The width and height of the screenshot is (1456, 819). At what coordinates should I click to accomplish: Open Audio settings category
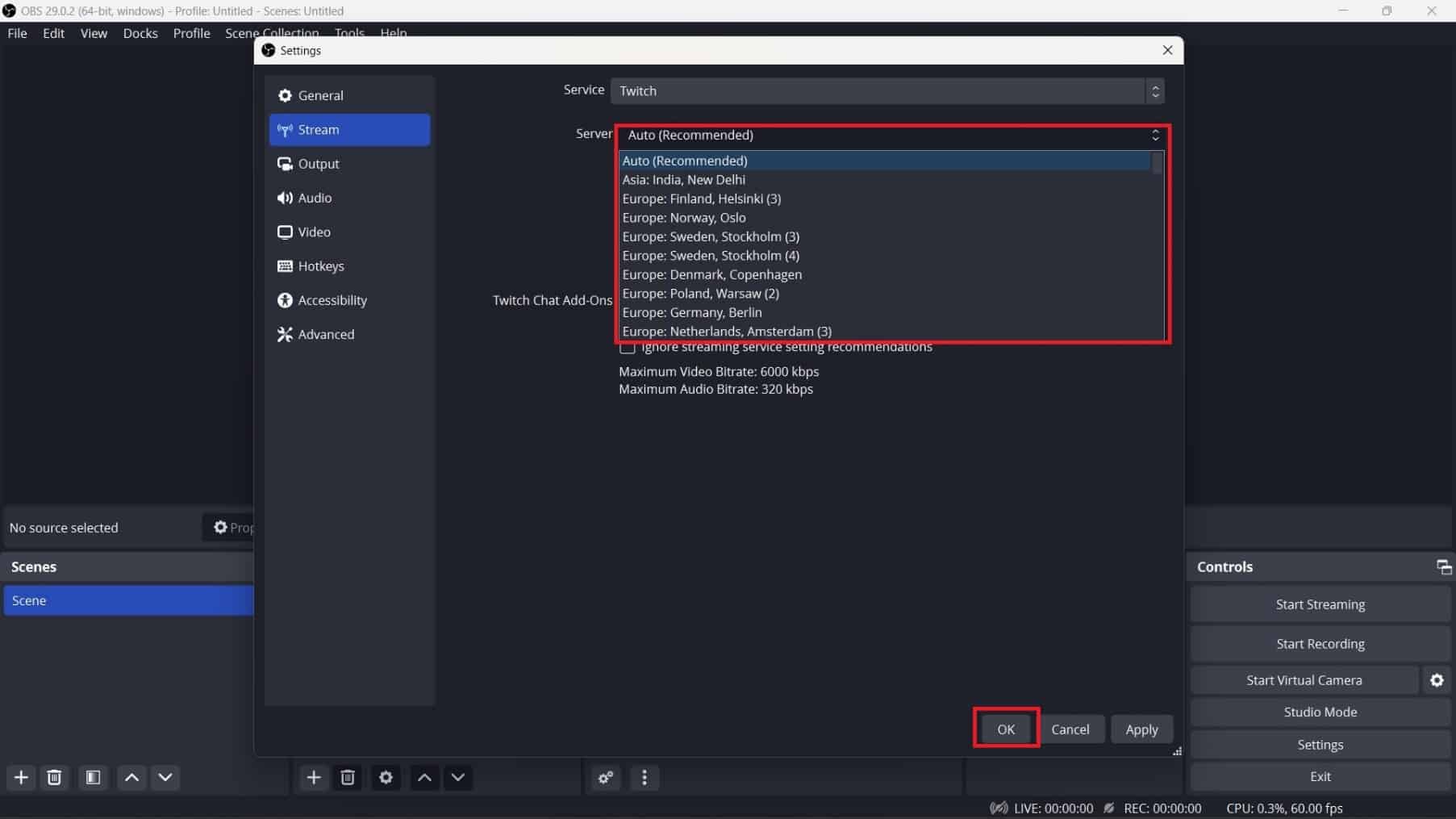coord(349,198)
